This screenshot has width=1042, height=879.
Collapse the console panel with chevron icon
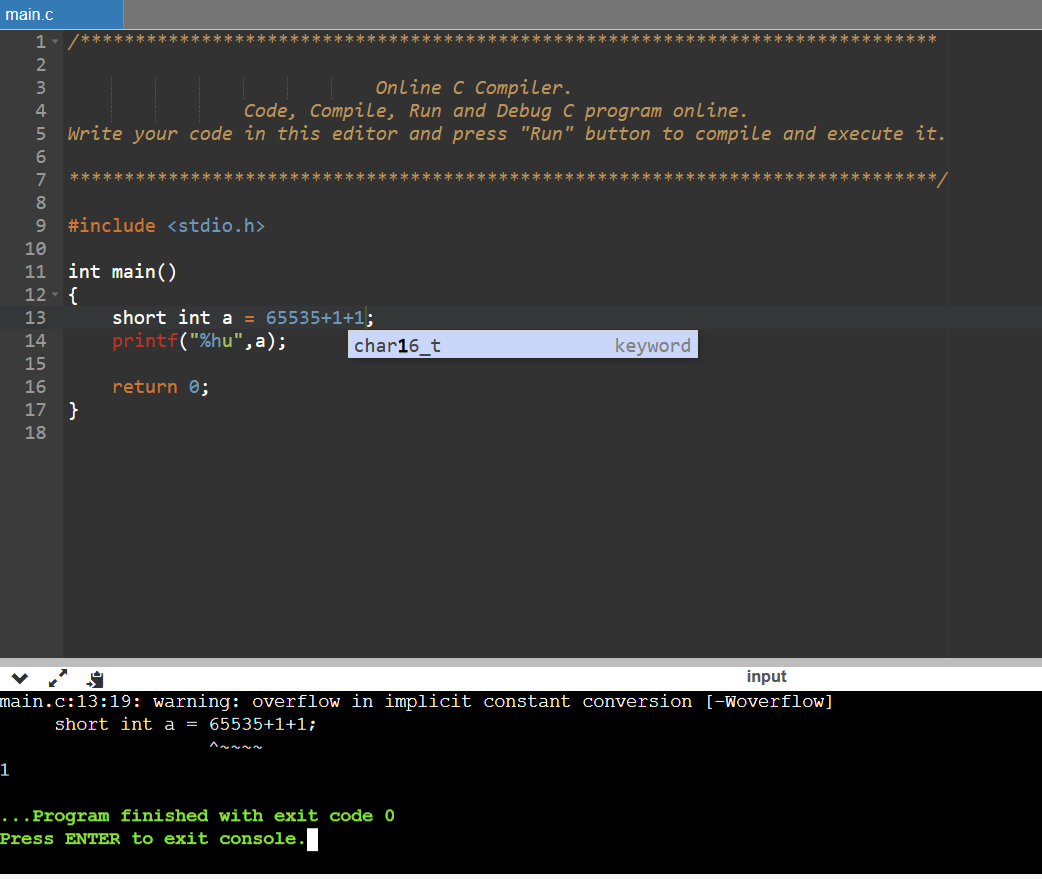(x=20, y=678)
